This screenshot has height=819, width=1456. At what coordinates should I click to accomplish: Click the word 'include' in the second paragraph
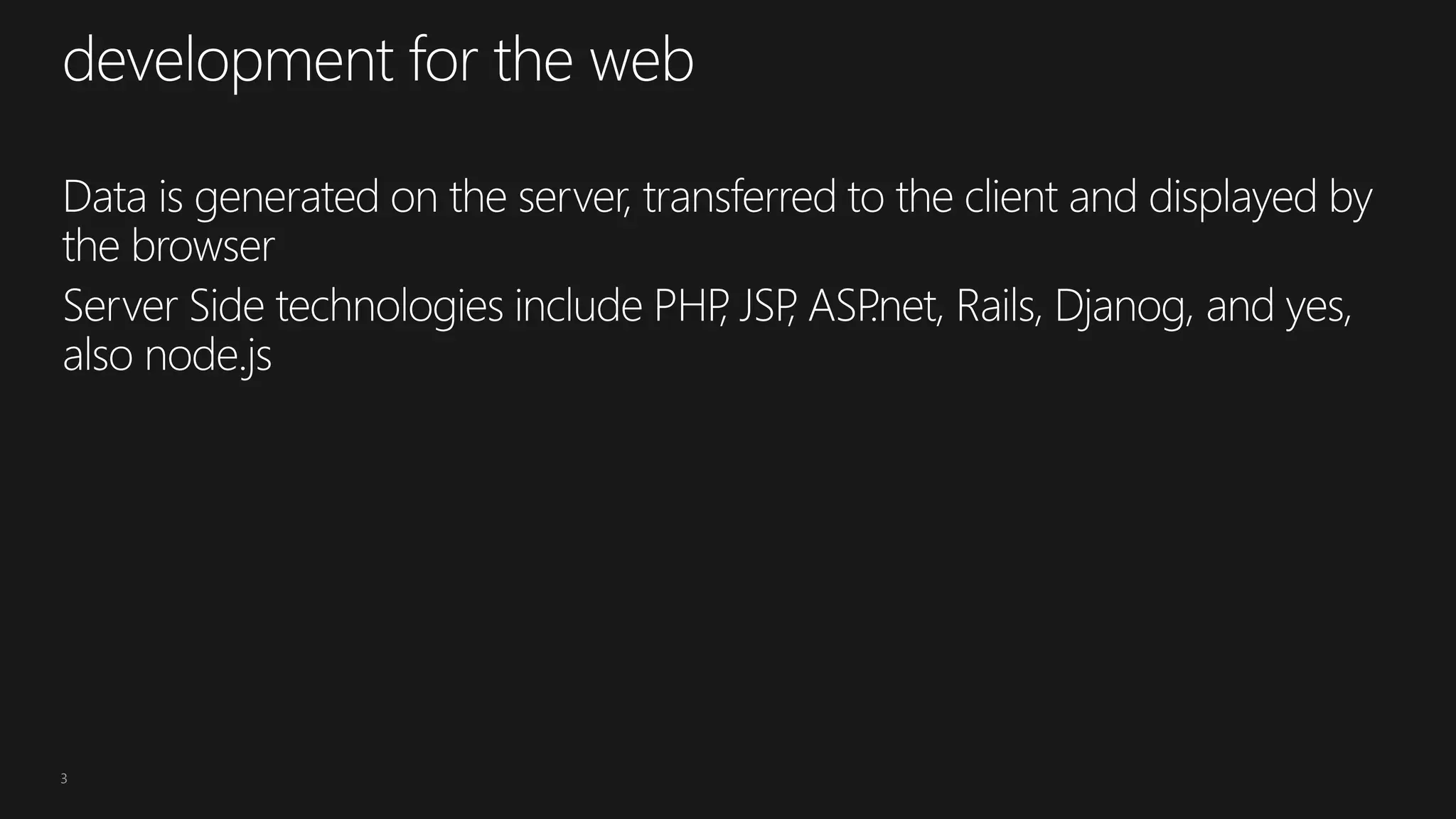[578, 306]
